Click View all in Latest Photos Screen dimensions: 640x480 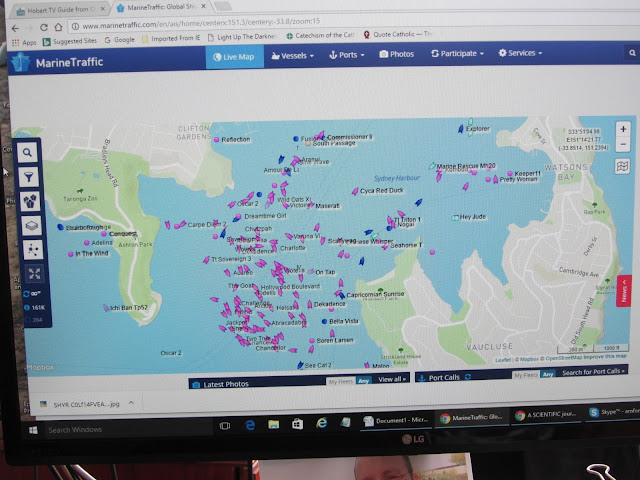(391, 379)
